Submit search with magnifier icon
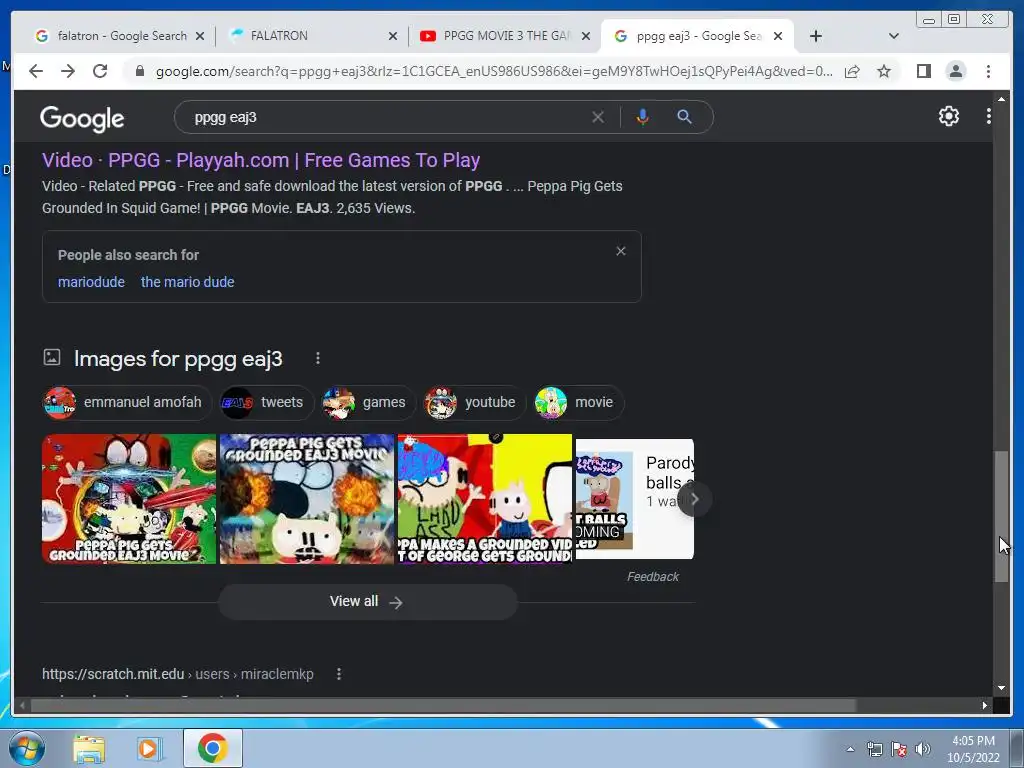Screen dimensions: 1024x768 pos(684,117)
